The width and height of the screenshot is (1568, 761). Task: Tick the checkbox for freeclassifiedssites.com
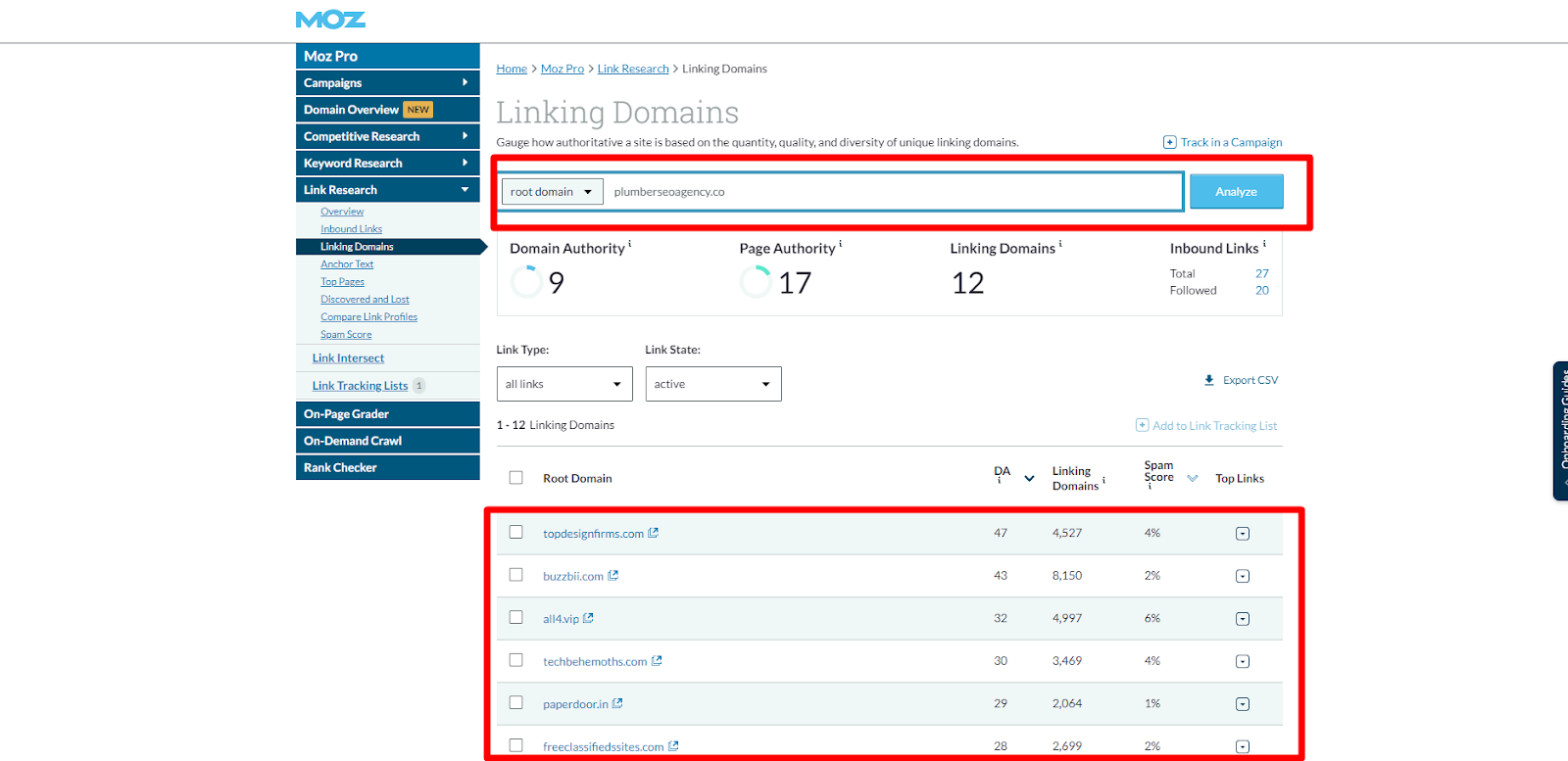516,745
